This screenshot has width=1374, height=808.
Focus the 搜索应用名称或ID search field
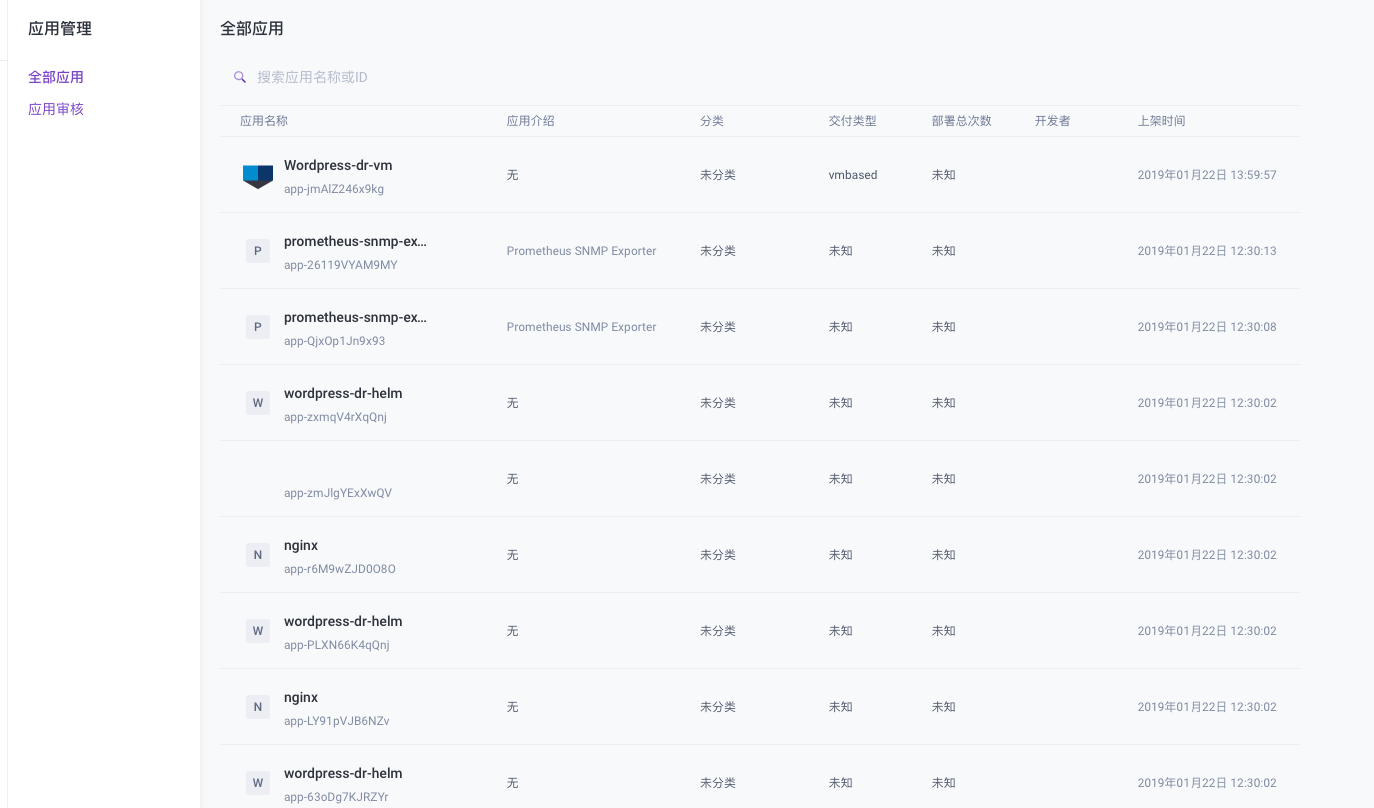pyautogui.click(x=760, y=77)
